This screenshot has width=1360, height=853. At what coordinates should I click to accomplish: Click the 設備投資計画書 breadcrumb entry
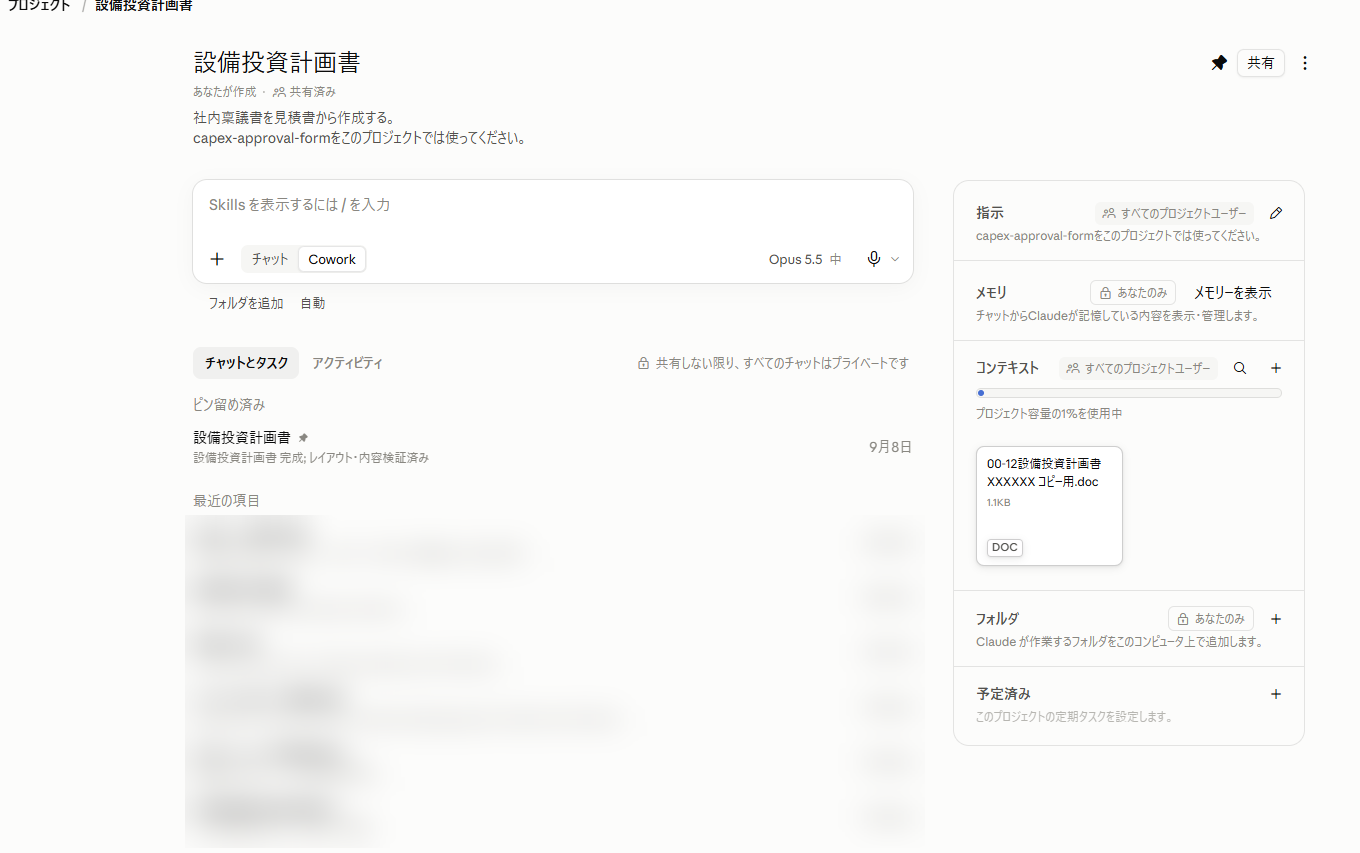click(144, 6)
